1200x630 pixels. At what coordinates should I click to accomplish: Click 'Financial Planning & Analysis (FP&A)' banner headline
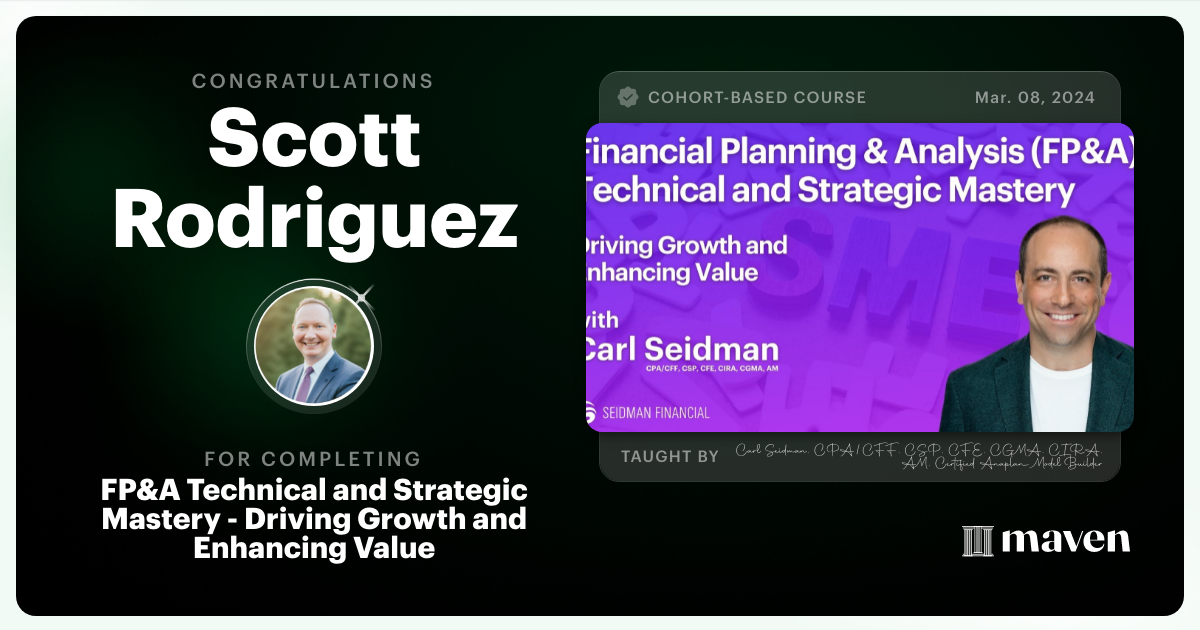tap(860, 153)
